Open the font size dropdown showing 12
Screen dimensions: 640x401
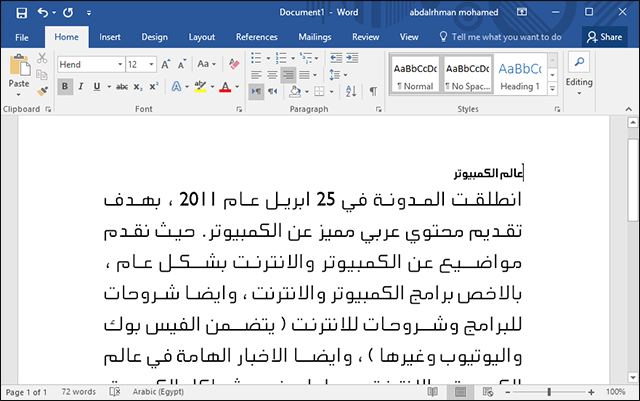pos(151,65)
